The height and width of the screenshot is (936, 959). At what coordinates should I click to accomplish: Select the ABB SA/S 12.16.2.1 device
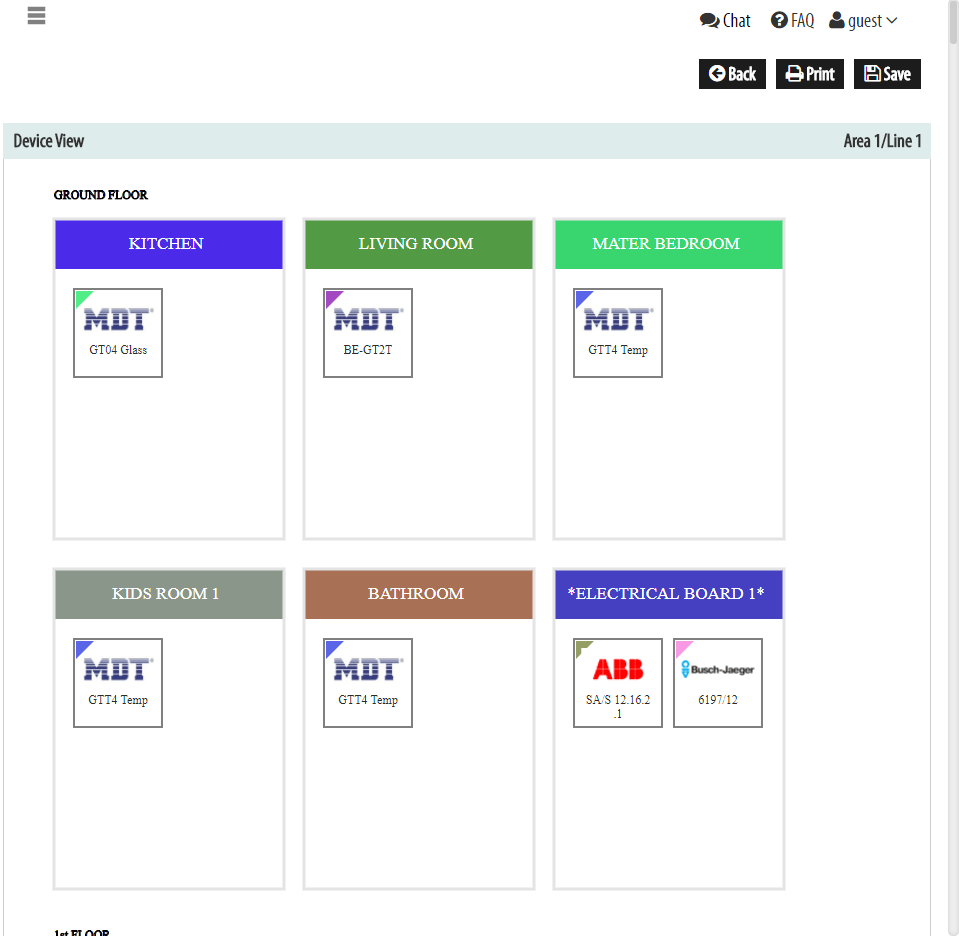[x=618, y=683]
